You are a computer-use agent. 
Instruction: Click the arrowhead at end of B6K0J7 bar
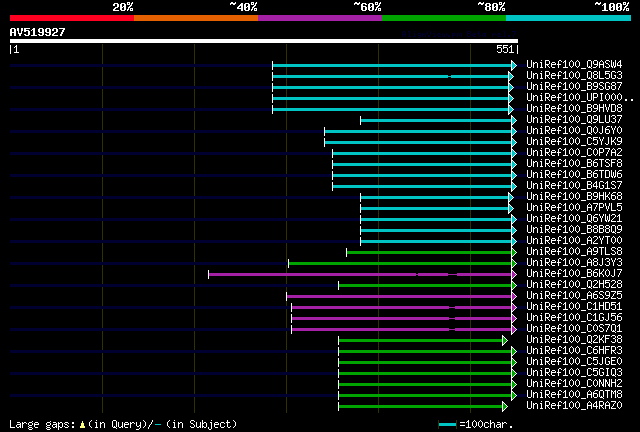pos(514,274)
